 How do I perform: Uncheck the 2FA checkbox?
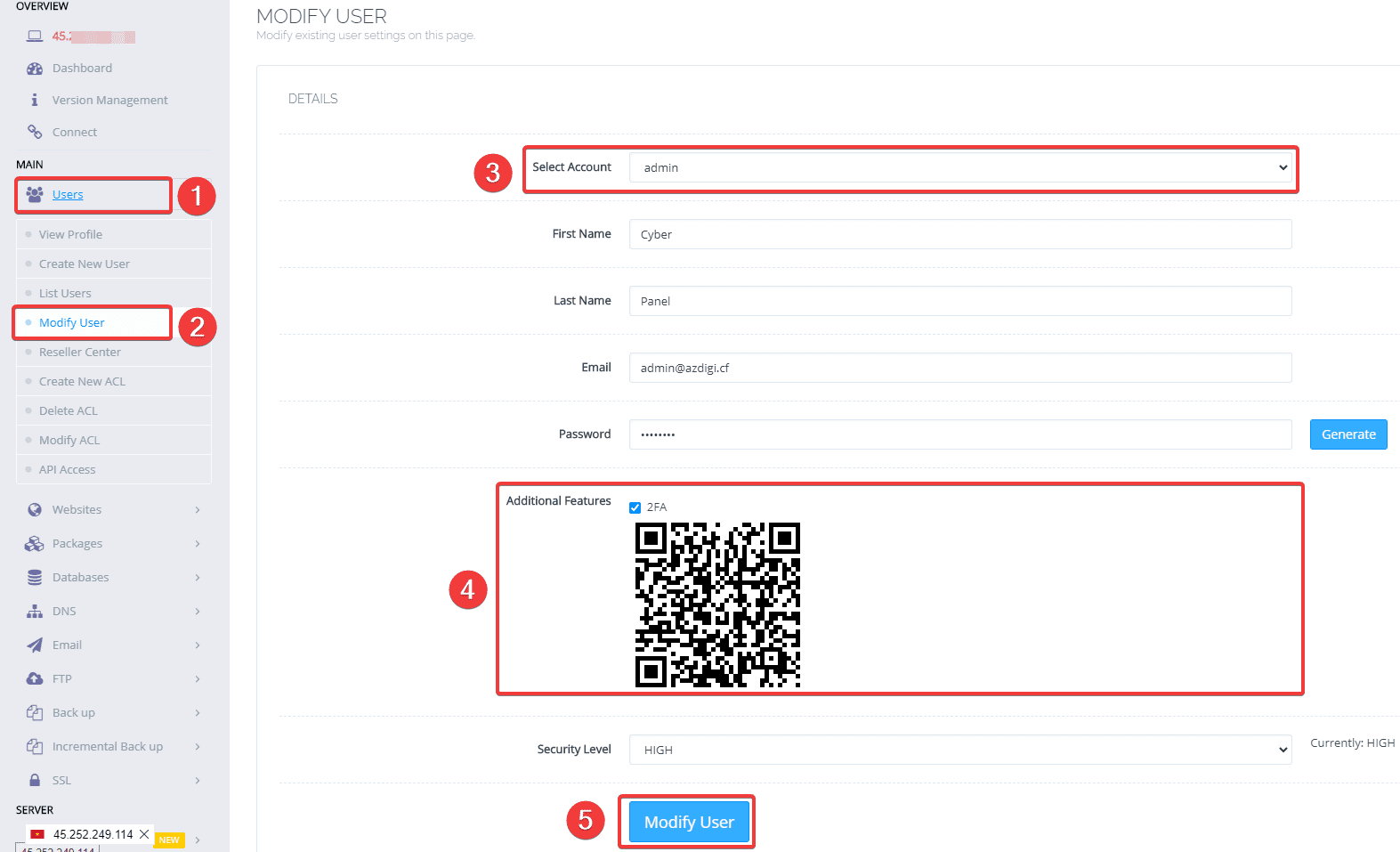(635, 507)
